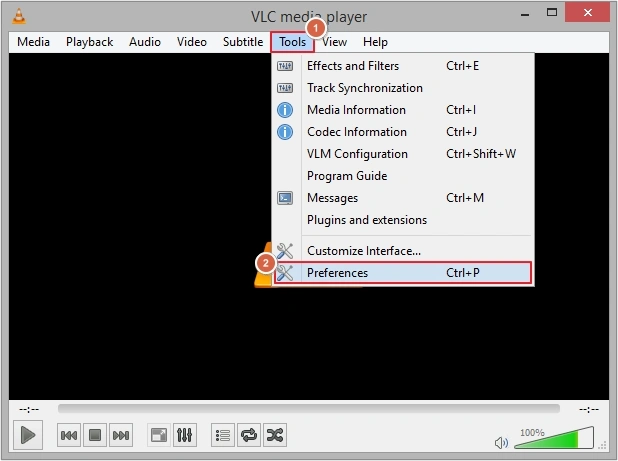Click the Codec Information info icon
This screenshot has height=461, width=618.
pyautogui.click(x=285, y=132)
